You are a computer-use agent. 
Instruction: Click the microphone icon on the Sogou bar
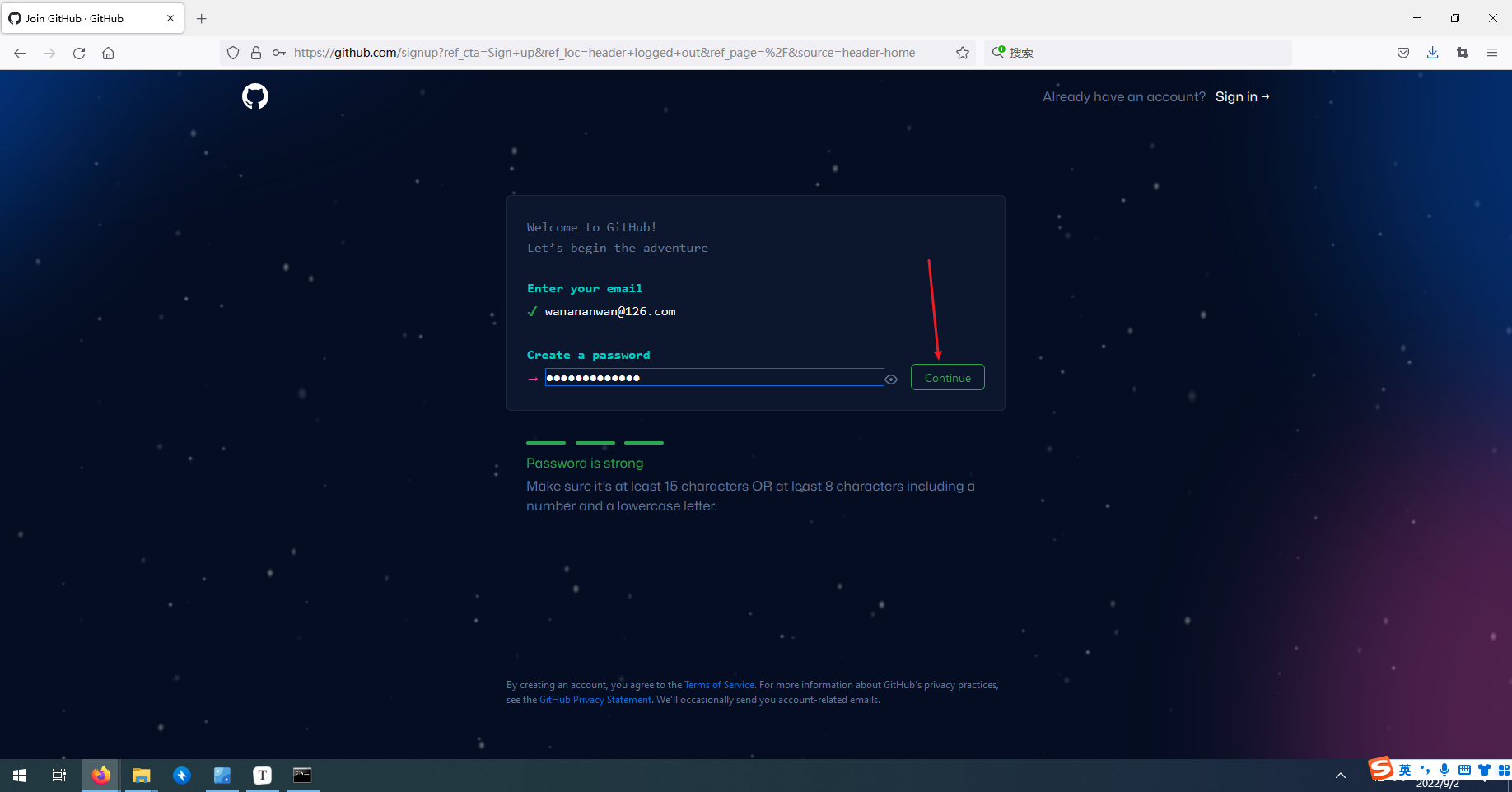(1444, 771)
